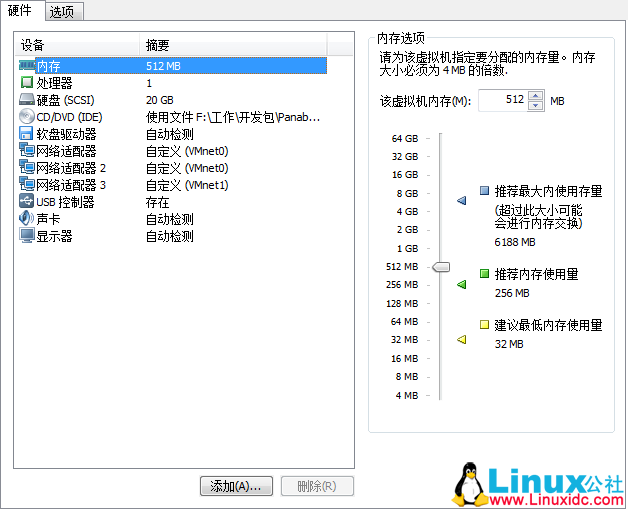This screenshot has width=628, height=510.
Task: Open the 硬件 tab
Action: (x=20, y=10)
